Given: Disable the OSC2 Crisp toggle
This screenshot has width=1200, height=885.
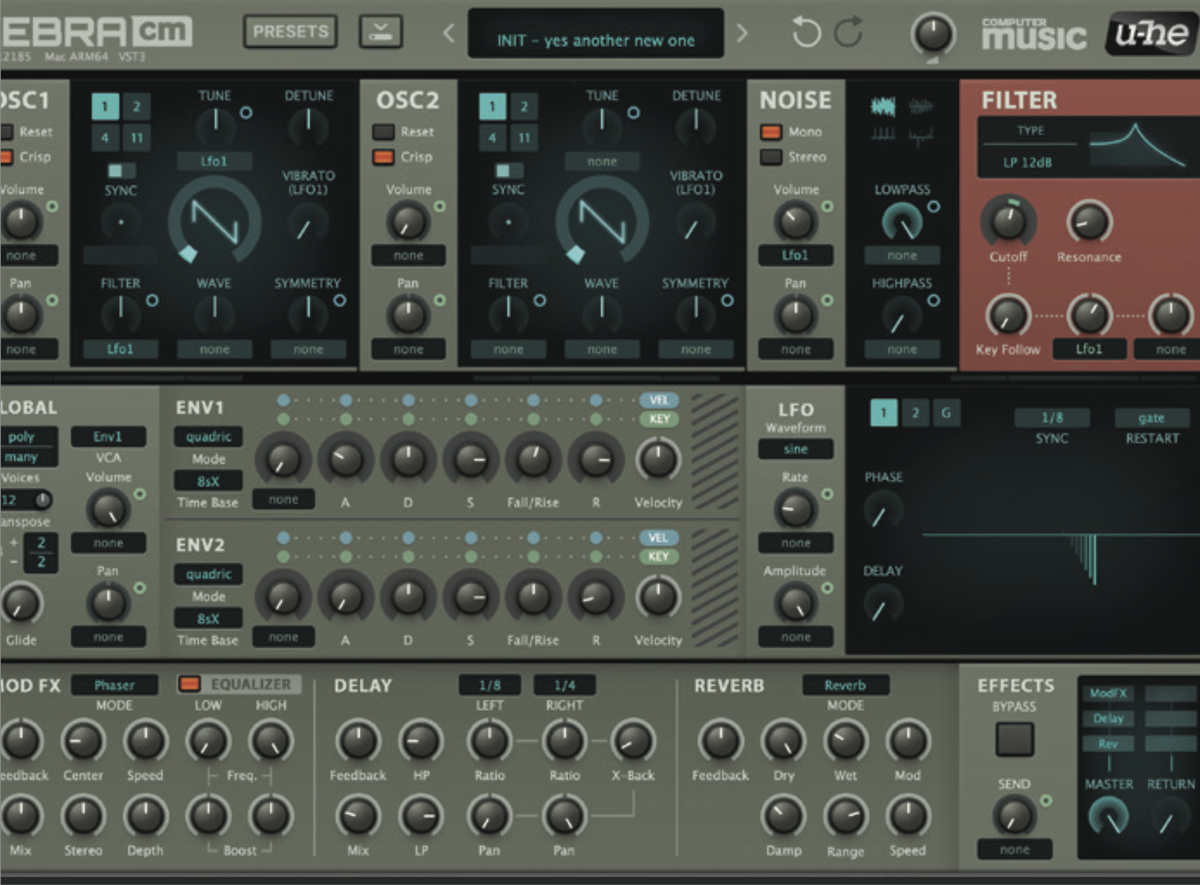Looking at the screenshot, I should click(384, 157).
